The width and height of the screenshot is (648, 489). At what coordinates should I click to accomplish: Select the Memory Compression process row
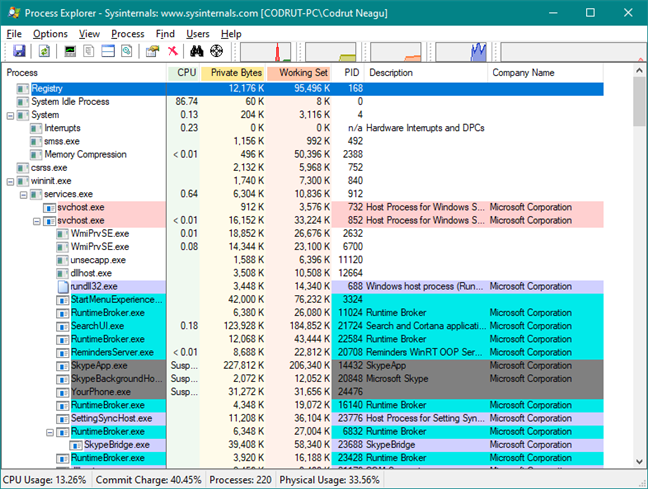[x=303, y=155]
